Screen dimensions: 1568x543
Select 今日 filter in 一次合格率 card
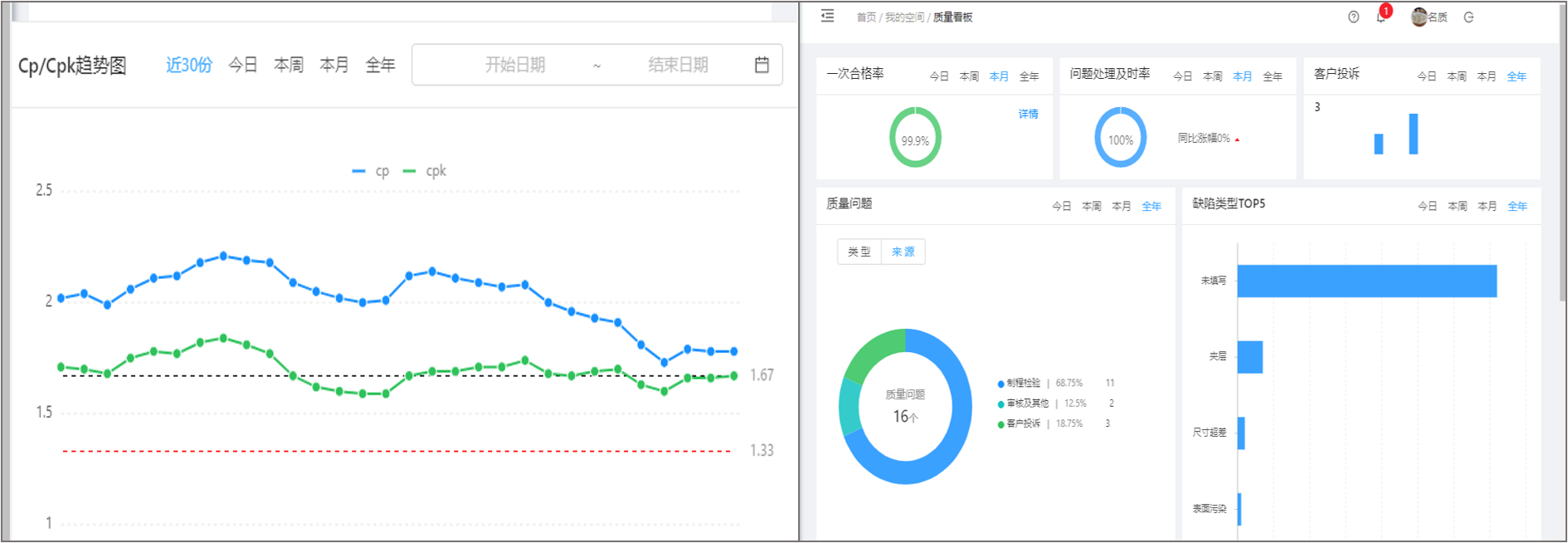938,76
